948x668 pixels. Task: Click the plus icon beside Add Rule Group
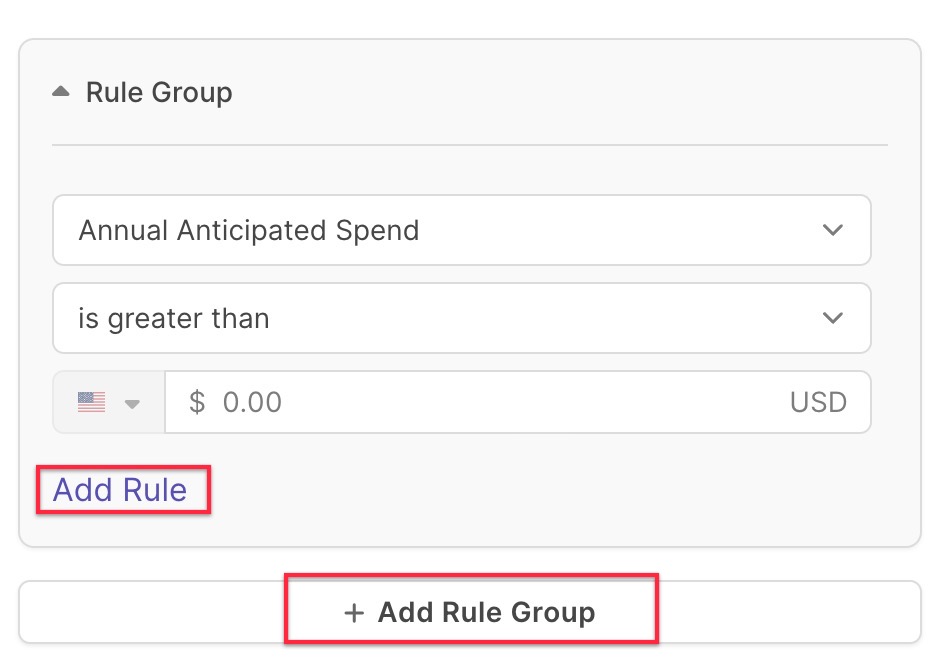354,613
